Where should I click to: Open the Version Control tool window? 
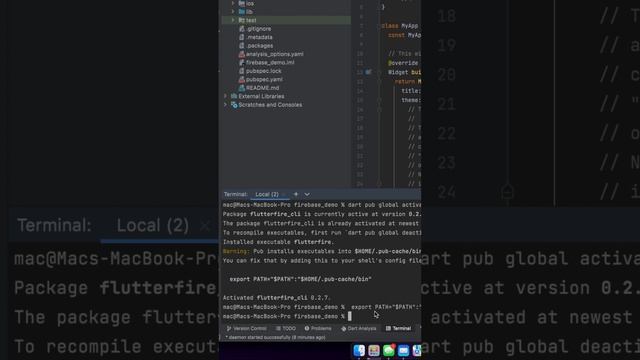[x=247, y=328]
